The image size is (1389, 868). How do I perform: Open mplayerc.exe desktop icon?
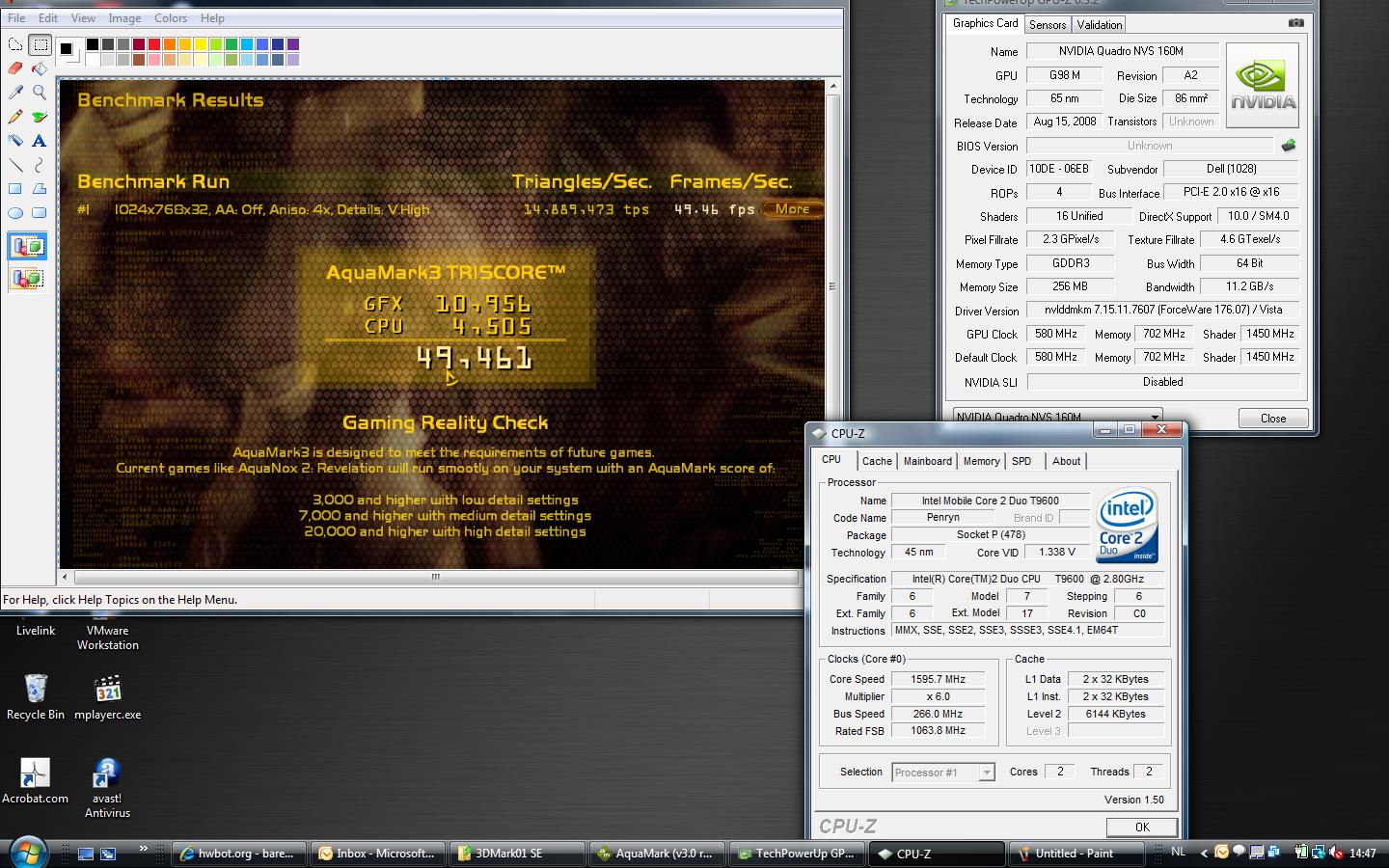(x=107, y=697)
